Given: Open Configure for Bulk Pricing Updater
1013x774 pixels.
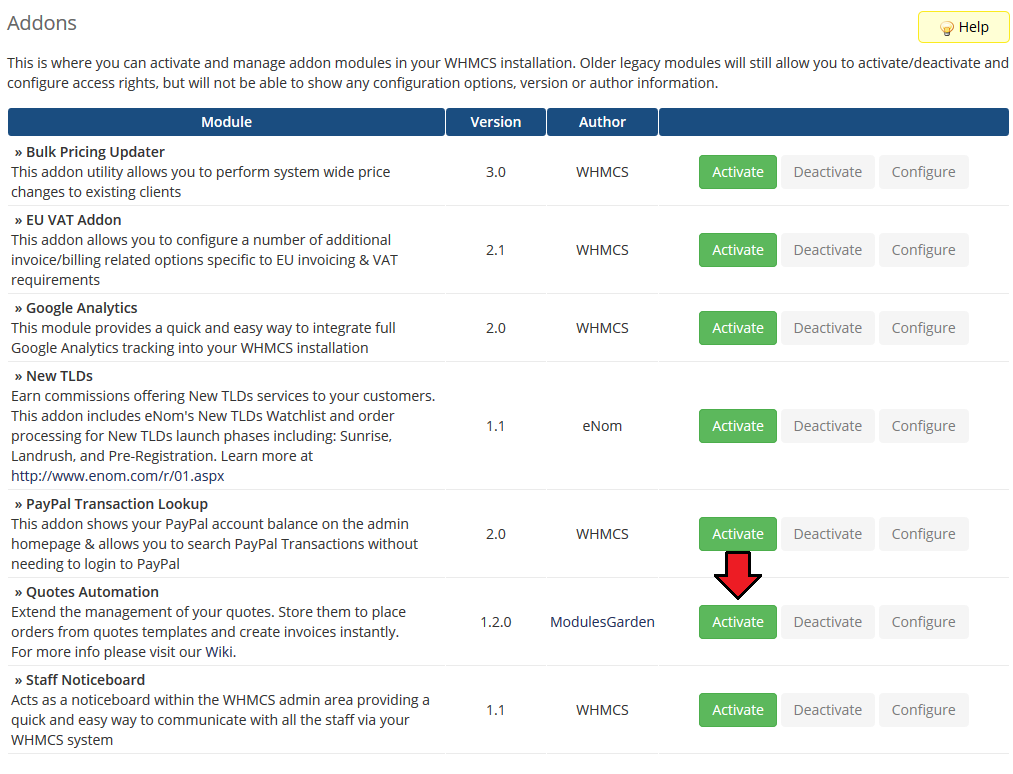Looking at the screenshot, I should [923, 172].
